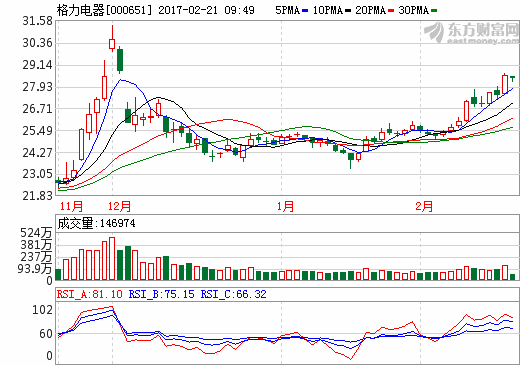
Task: Click the 31.58 price axis label
Action: point(37,21)
